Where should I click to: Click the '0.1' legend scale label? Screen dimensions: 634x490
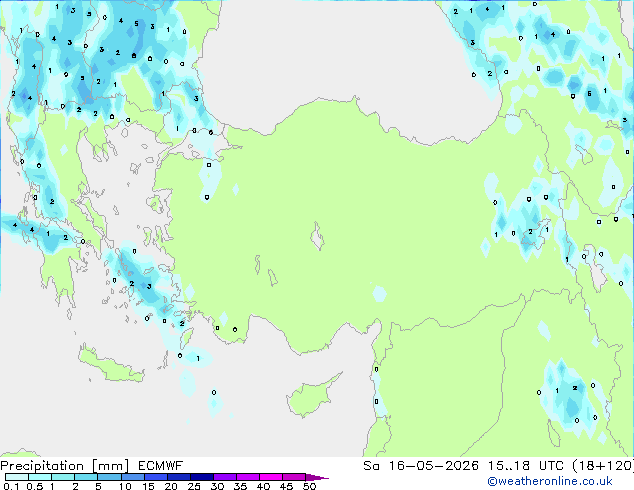[11, 486]
